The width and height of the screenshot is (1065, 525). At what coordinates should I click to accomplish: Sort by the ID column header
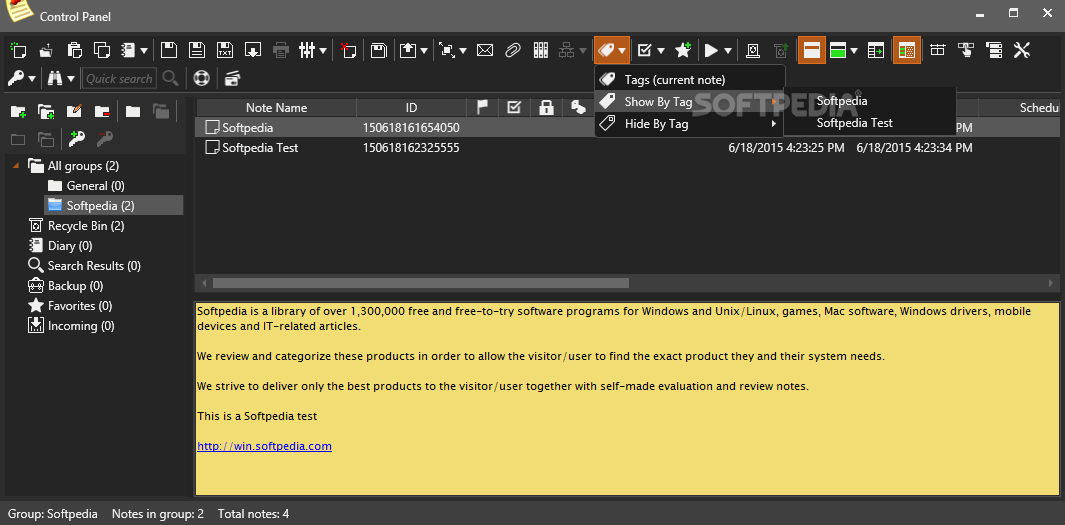pyautogui.click(x=412, y=107)
